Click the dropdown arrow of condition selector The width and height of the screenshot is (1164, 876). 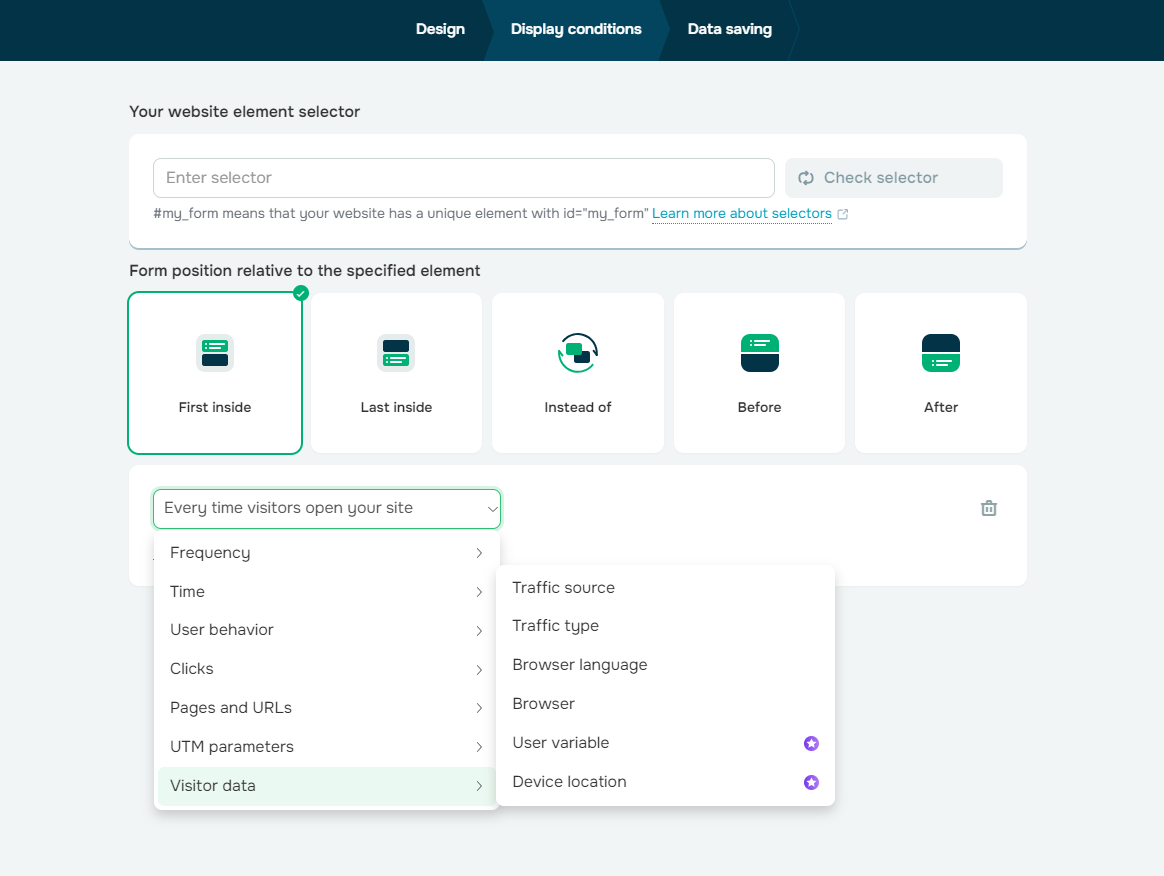click(491, 509)
